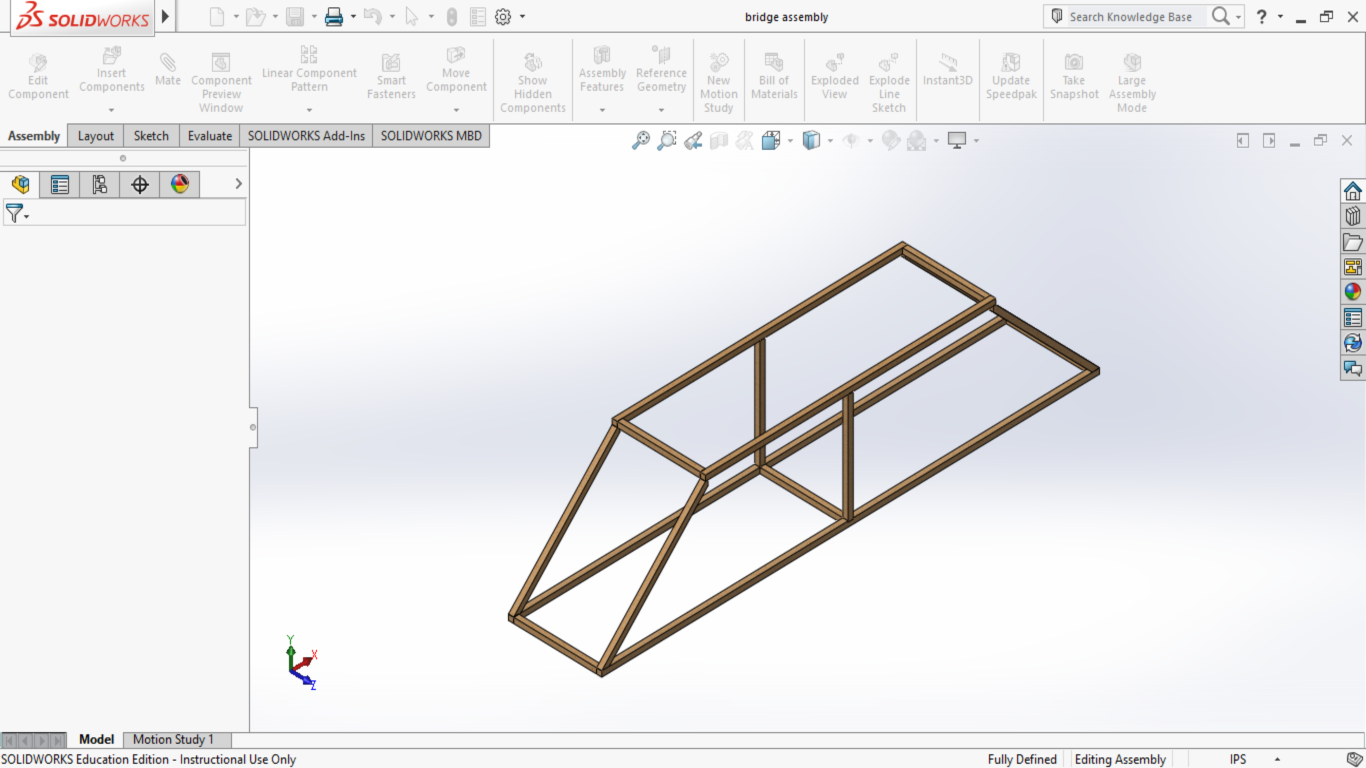Open the DimXpertManager crosshair tab
The width and height of the screenshot is (1366, 768).
coord(140,184)
